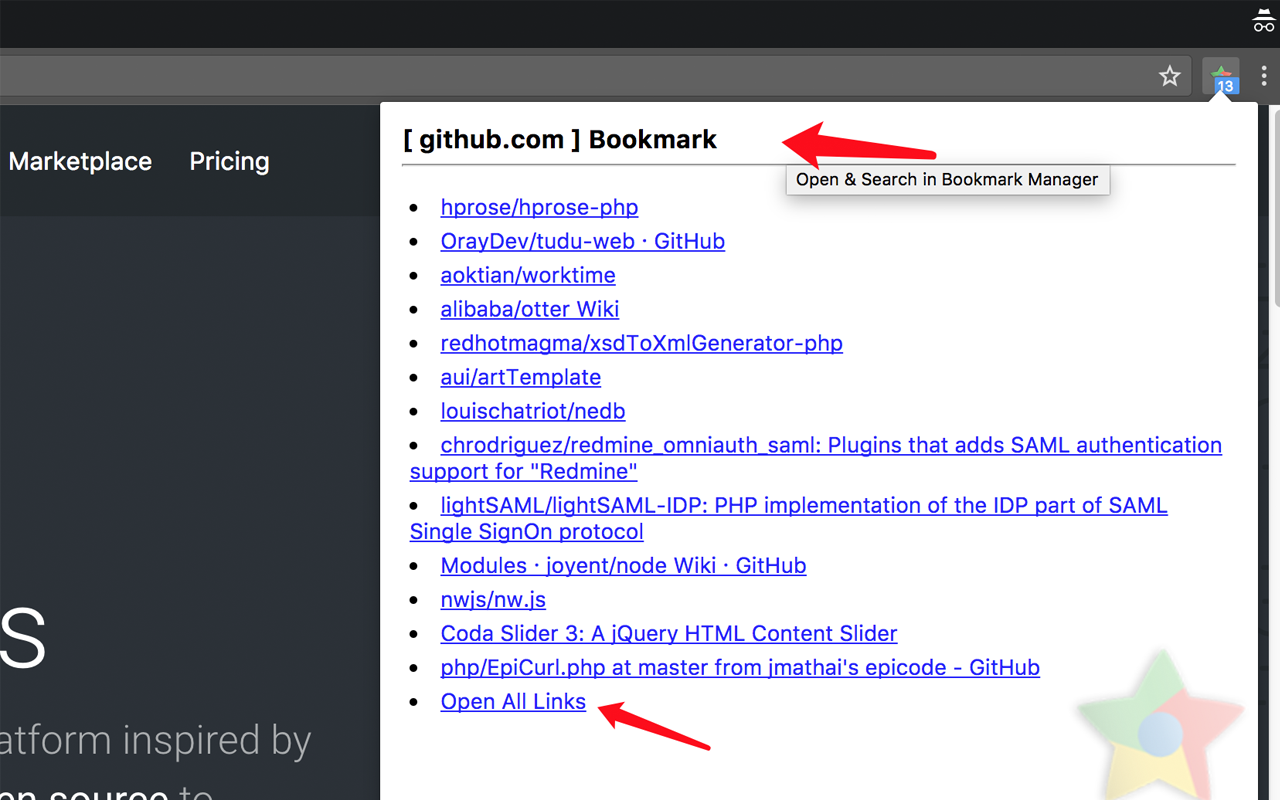Click the incognito profile icon in the title bar
The height and width of the screenshot is (800, 1280).
(1262, 20)
